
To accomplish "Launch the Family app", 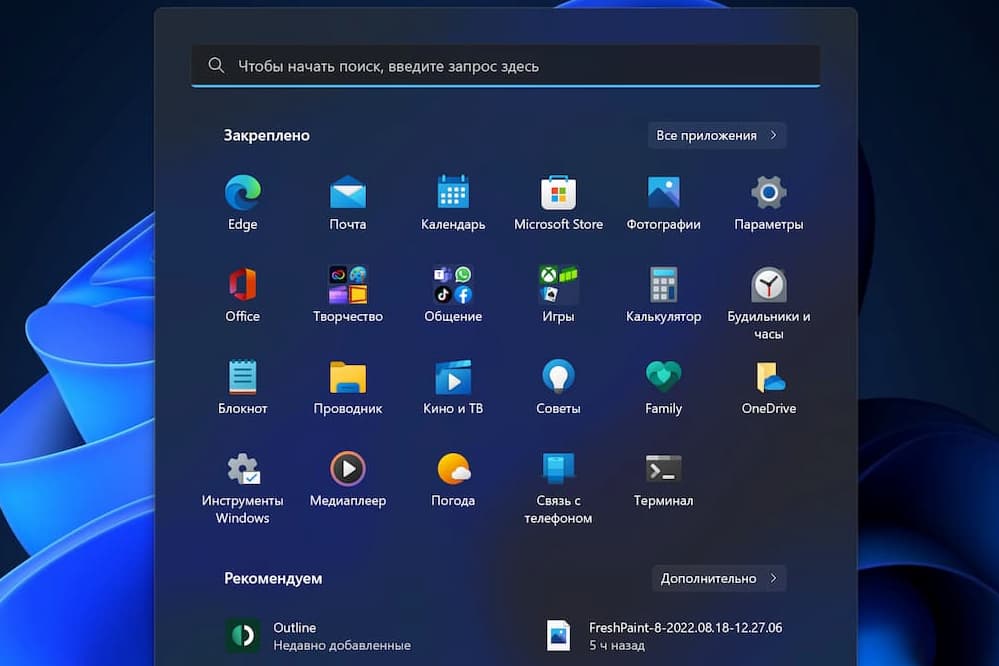I will (663, 387).
